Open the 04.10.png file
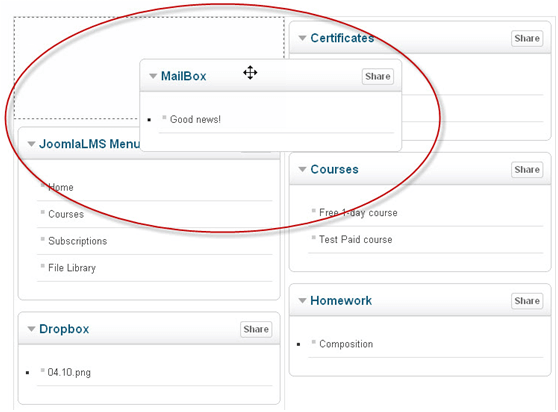 coord(69,373)
